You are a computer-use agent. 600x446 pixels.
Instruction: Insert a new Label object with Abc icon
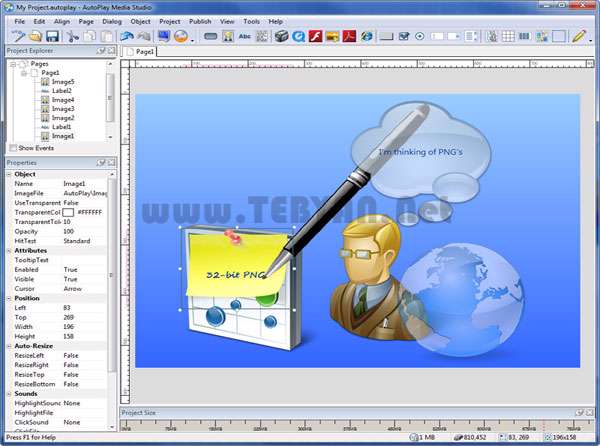(245, 36)
